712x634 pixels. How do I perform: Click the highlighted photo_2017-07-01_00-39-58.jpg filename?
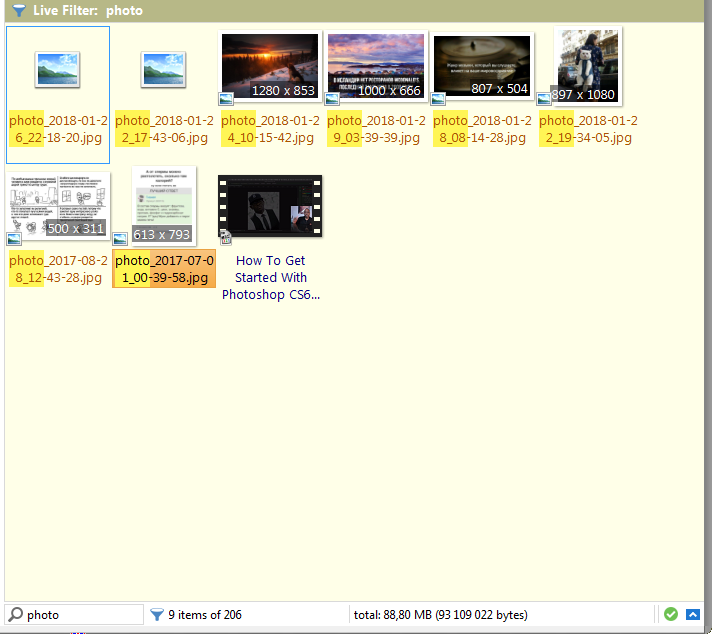164,269
